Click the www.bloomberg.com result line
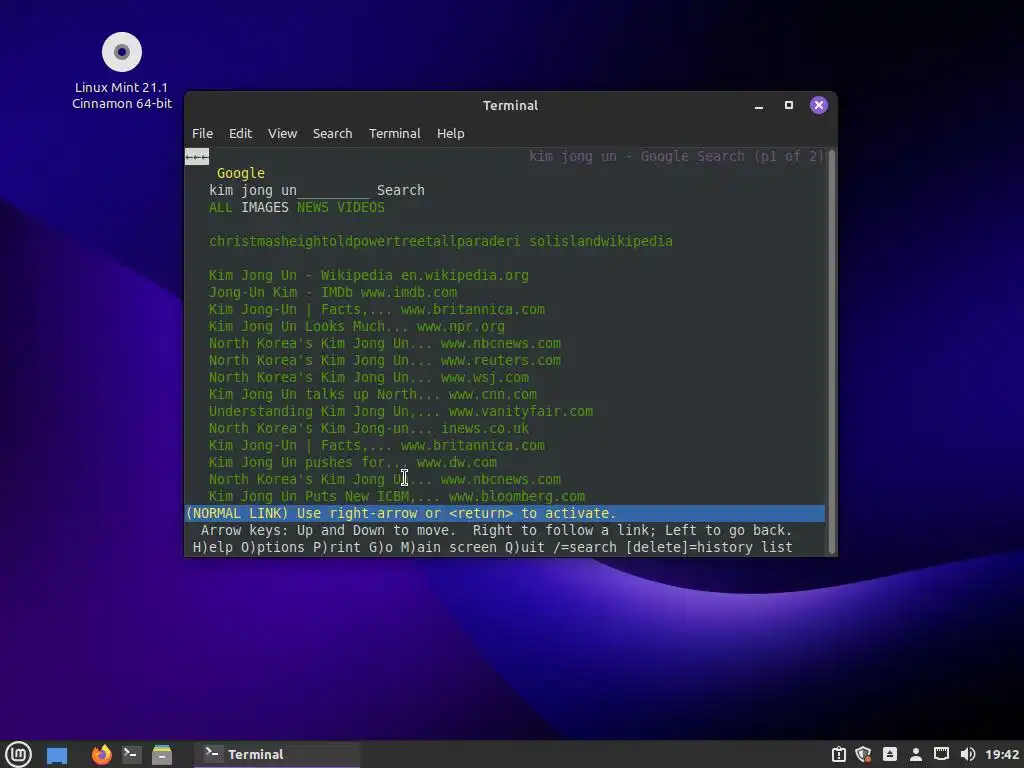 pyautogui.click(x=397, y=496)
